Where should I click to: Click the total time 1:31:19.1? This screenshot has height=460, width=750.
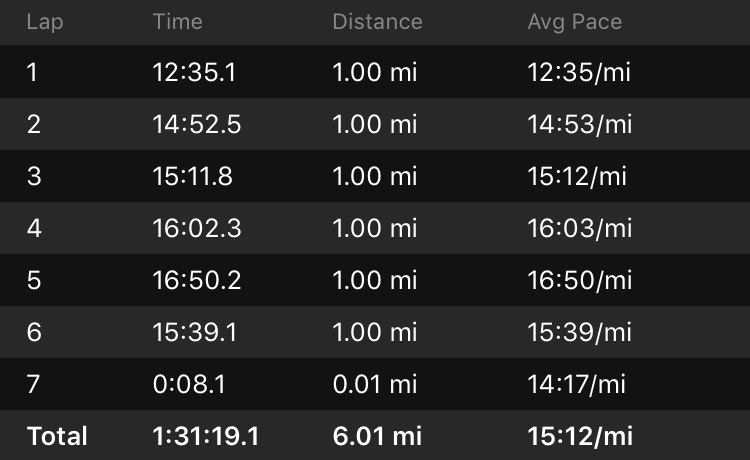206,437
